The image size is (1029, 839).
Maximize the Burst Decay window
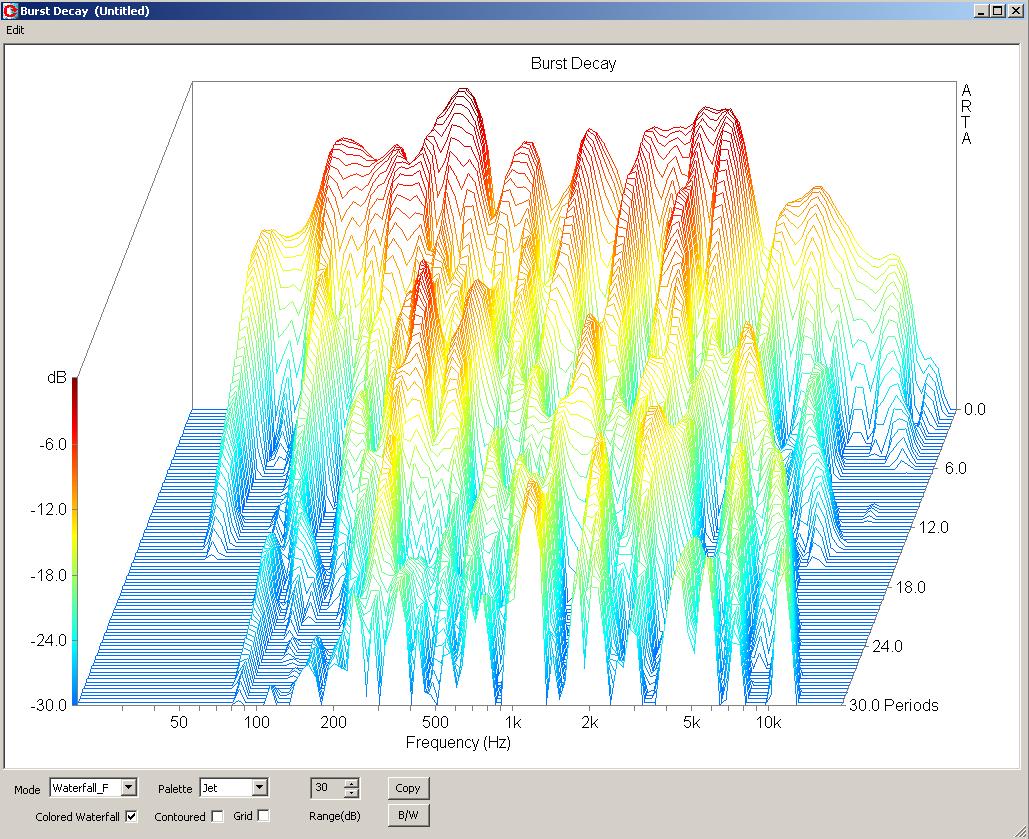tap(997, 11)
